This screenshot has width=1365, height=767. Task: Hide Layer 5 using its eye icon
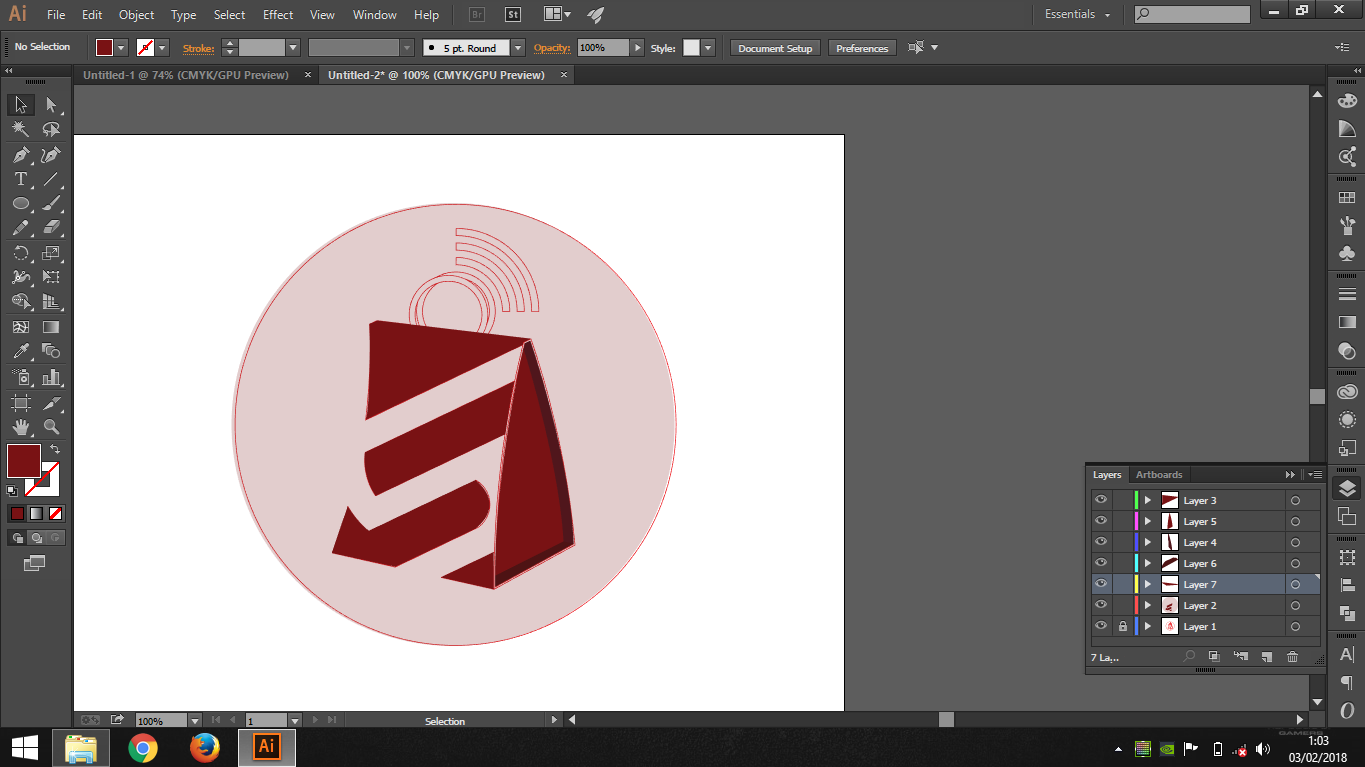click(1101, 521)
